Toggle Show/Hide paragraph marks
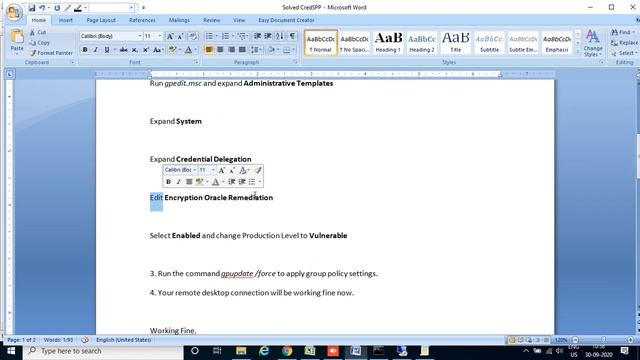Screen dimensions: 640x360 293,36
